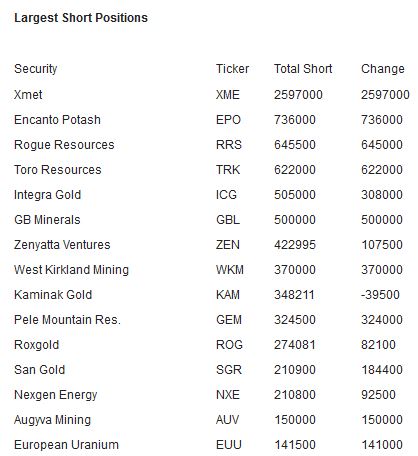Select Kaminak Gold change value -39500
The width and height of the screenshot is (418, 456).
380,295
